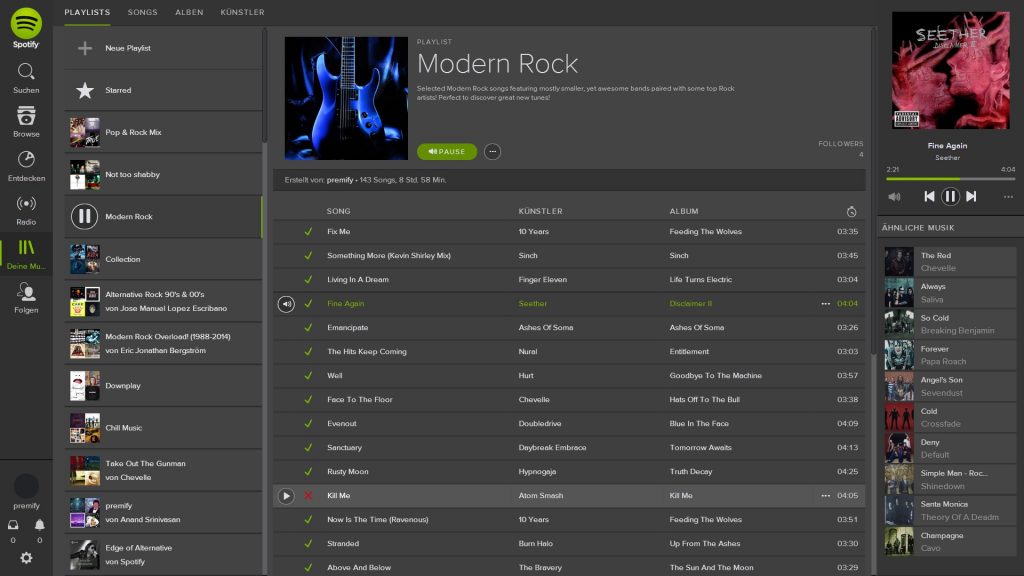The height and width of the screenshot is (576, 1024).
Task: Open track options for Fine Again
Action: [x=825, y=303]
